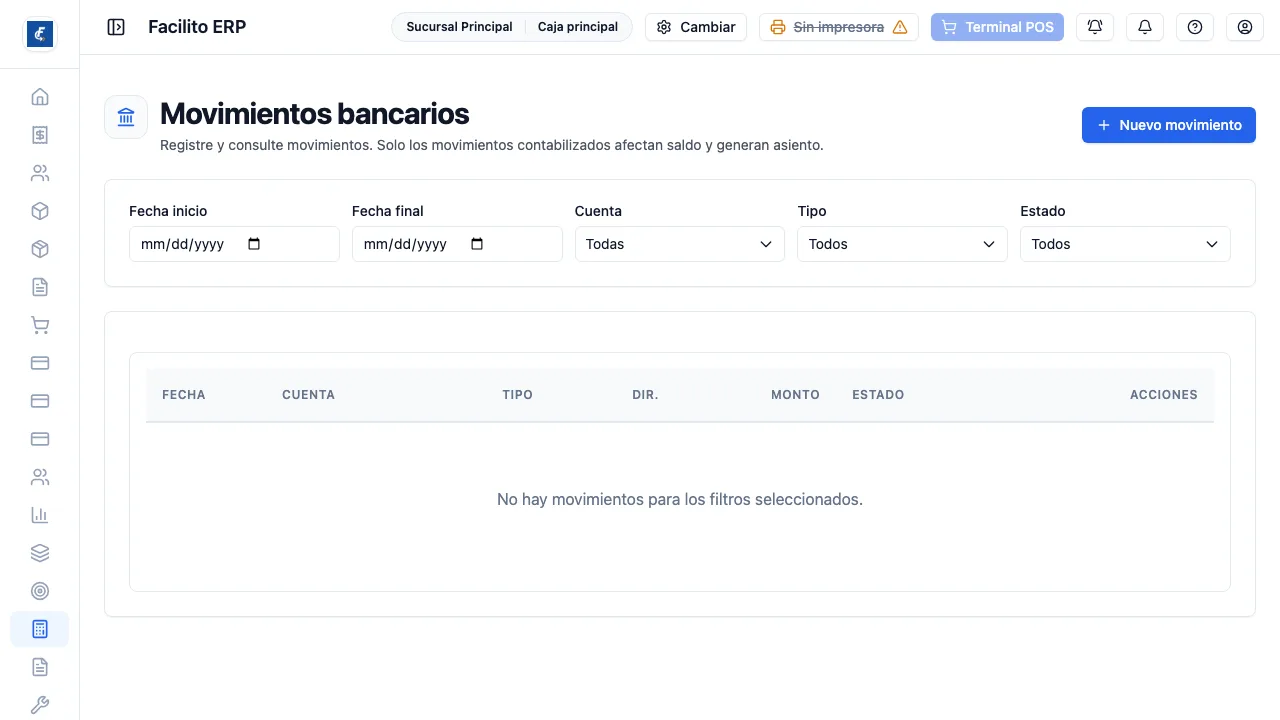
Task: Click the ACCIONES column header
Action: tap(1164, 395)
